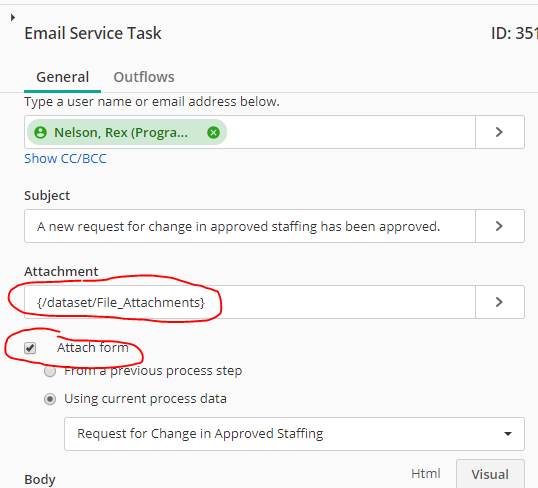Click dropdown caret of the form selector
538x488 pixels.
coord(508,434)
